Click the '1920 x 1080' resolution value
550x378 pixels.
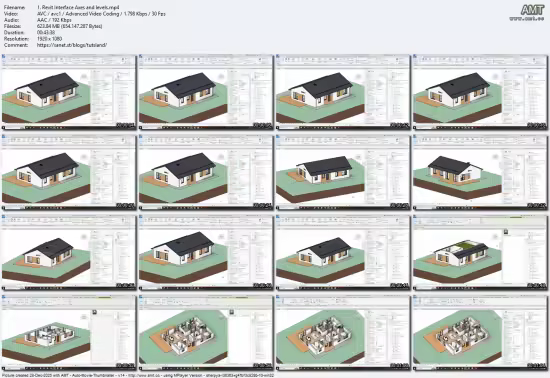click(x=49, y=39)
